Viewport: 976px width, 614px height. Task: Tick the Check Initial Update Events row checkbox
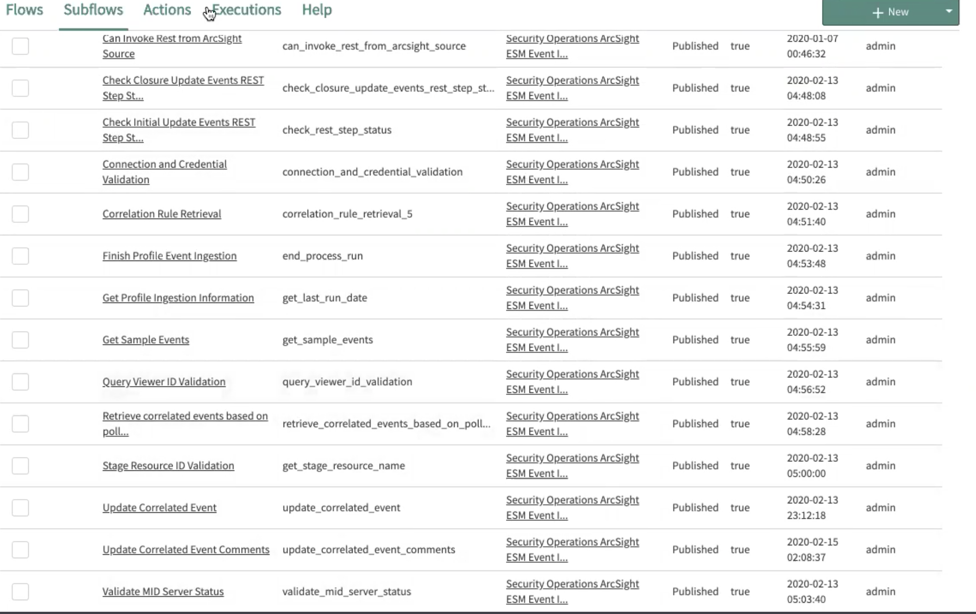pyautogui.click(x=21, y=130)
